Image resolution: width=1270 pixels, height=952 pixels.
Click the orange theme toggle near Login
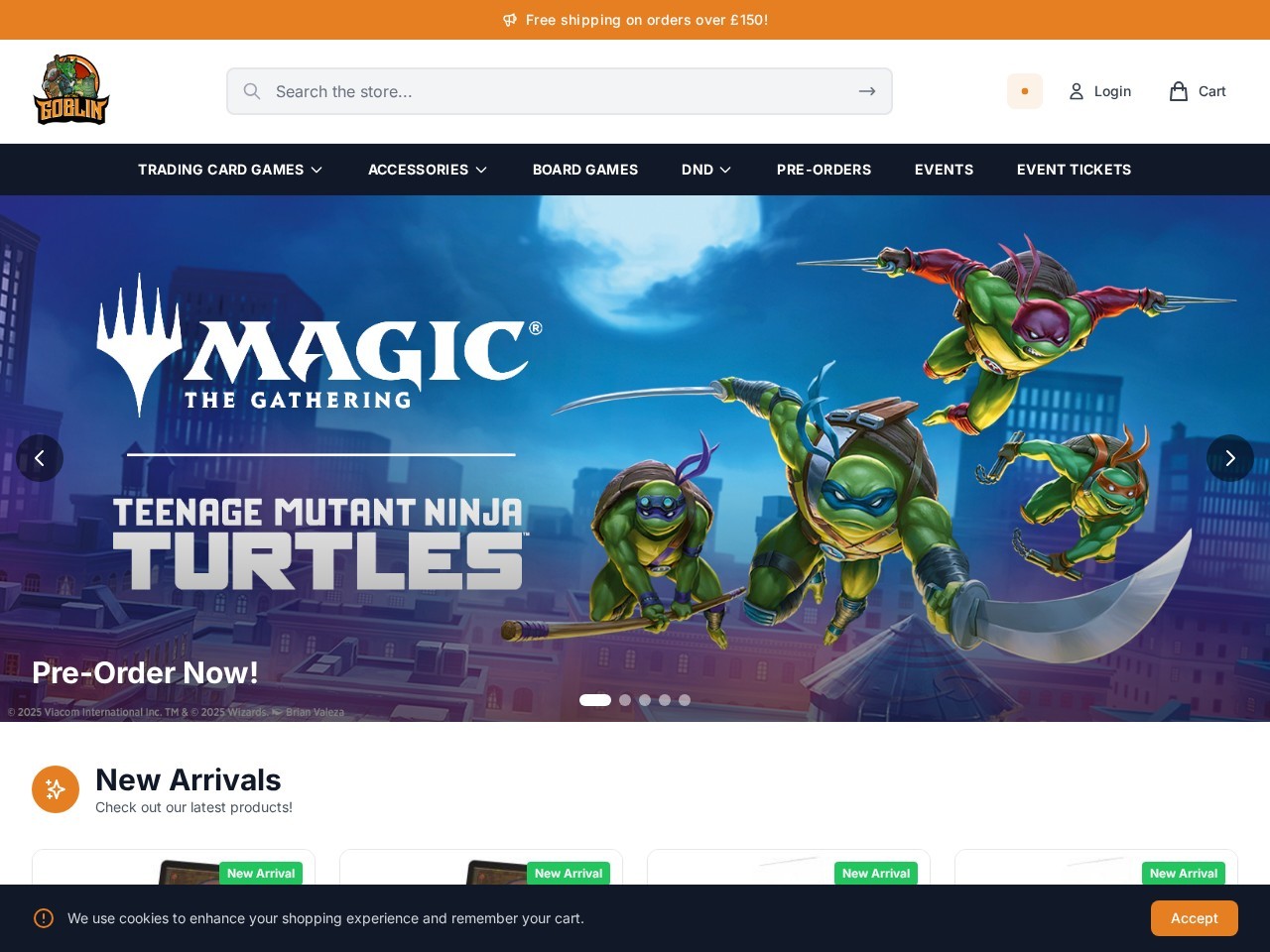(1025, 91)
